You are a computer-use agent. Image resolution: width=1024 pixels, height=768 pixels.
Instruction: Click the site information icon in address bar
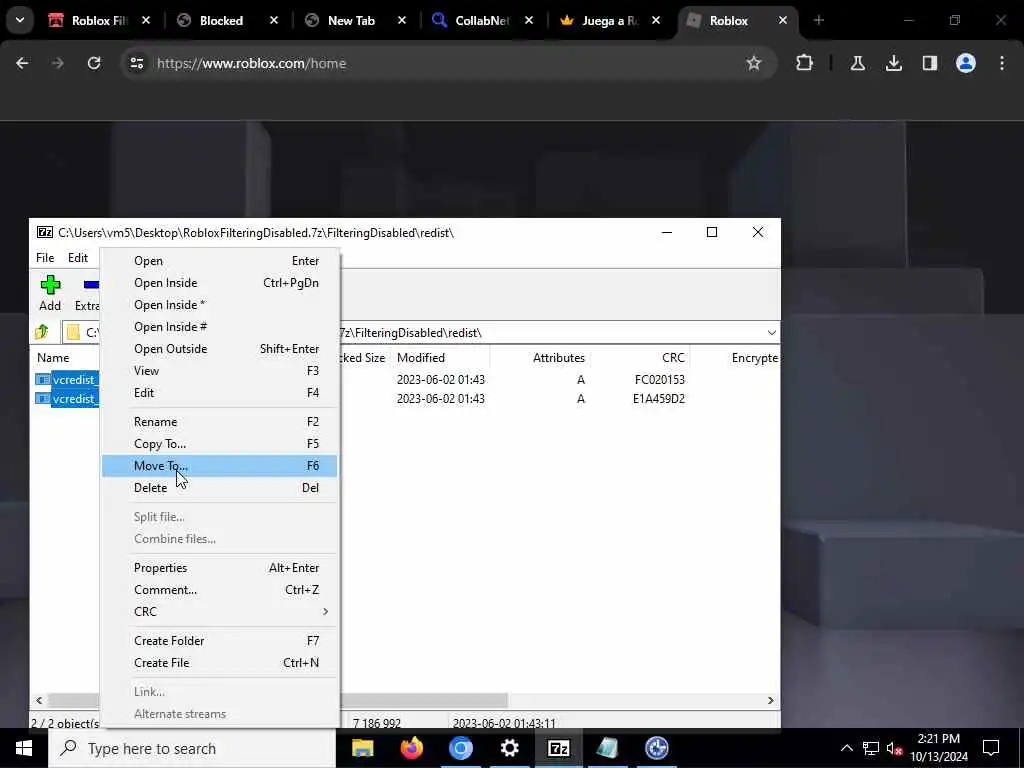(136, 63)
